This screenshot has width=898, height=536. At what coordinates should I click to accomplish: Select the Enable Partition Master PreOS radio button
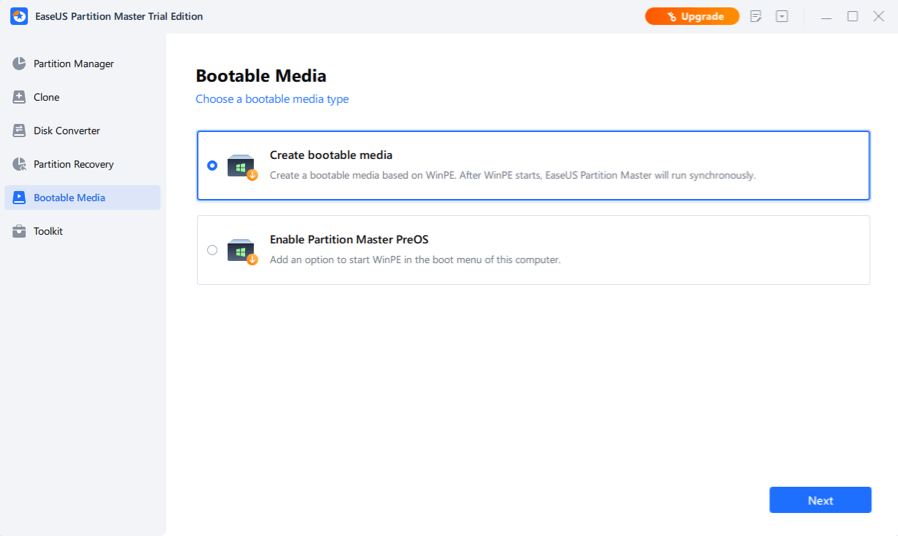click(x=212, y=250)
